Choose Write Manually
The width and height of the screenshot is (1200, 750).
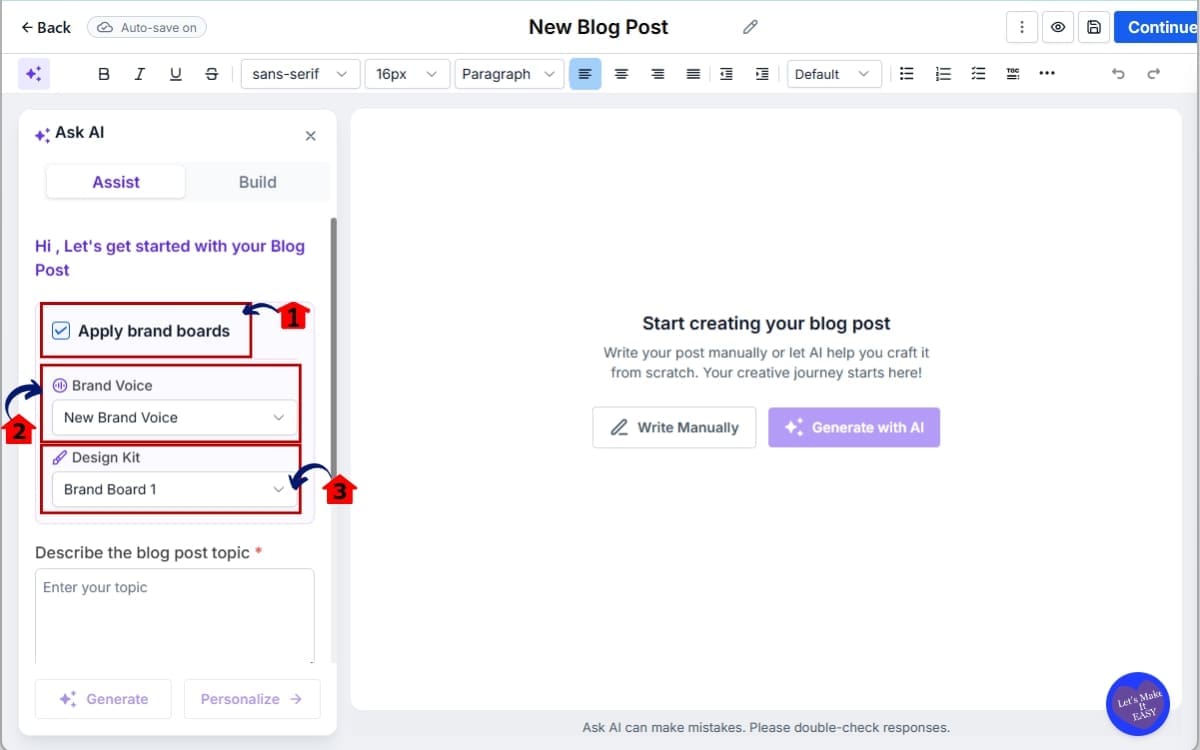click(674, 427)
